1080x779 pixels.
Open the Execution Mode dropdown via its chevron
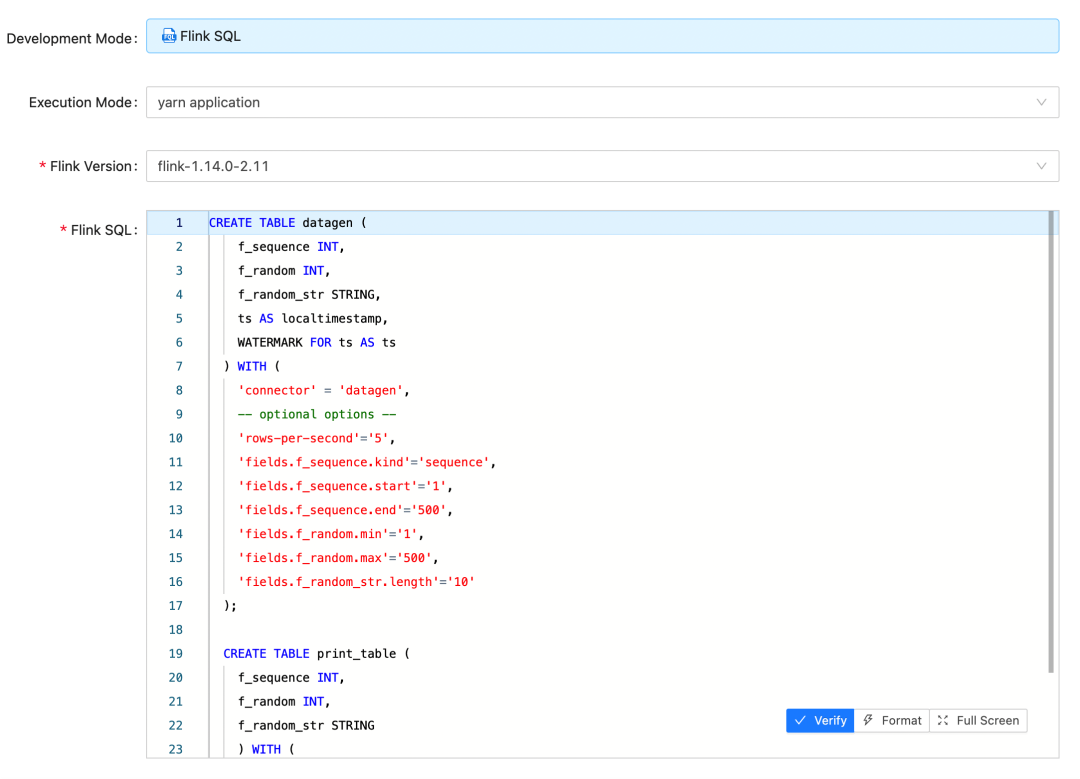click(1041, 102)
